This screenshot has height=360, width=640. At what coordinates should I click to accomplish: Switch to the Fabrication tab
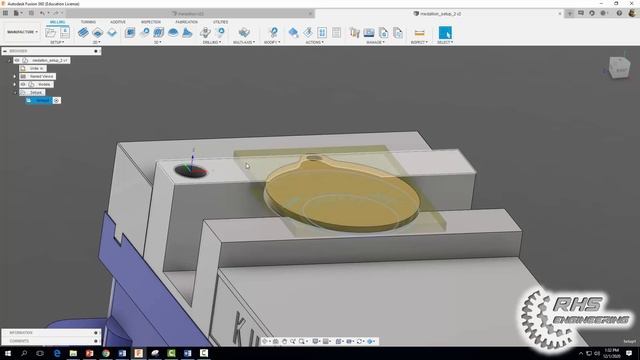pos(187,22)
